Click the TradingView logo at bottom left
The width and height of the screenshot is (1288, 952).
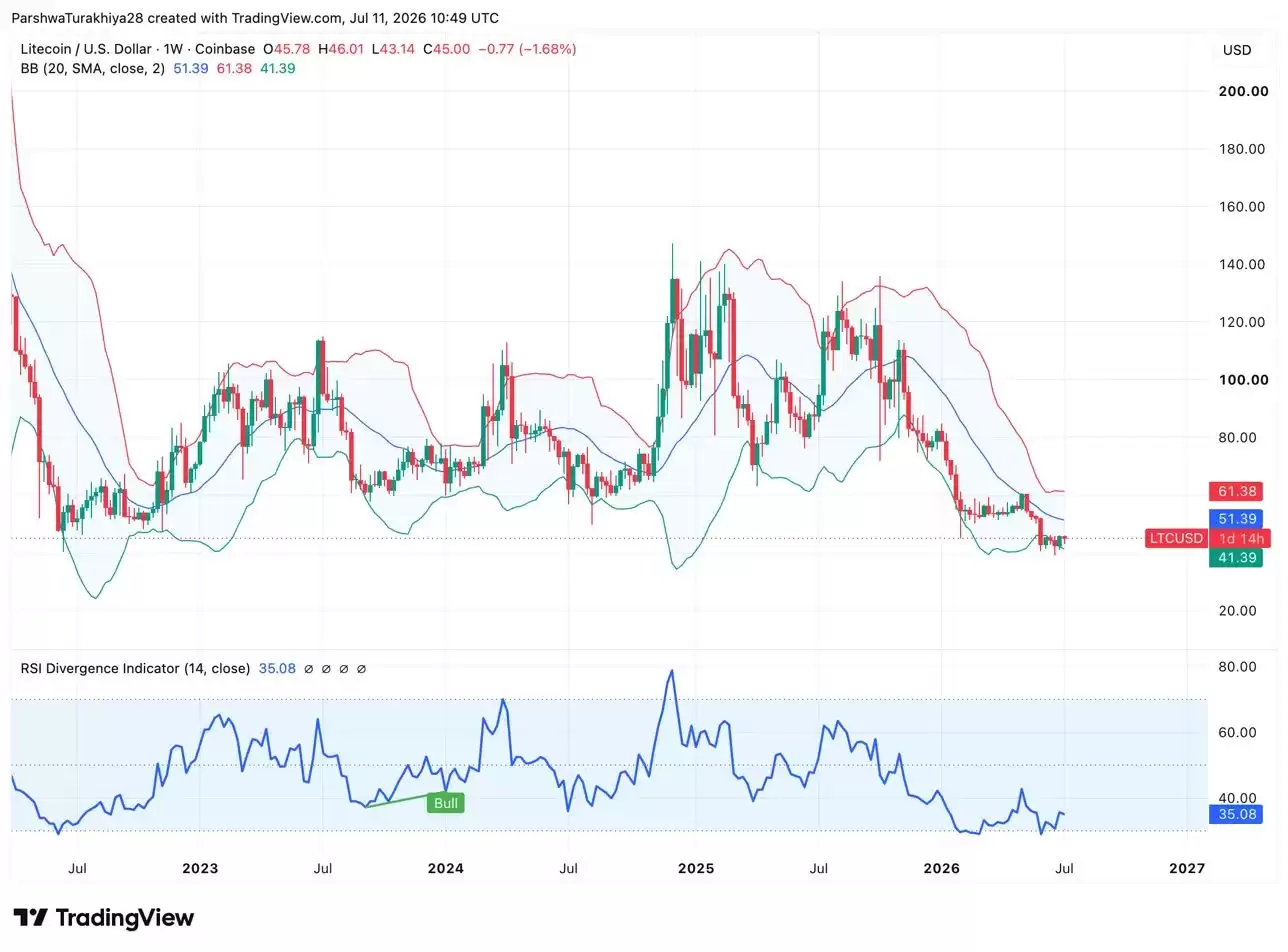pyautogui.click(x=104, y=918)
